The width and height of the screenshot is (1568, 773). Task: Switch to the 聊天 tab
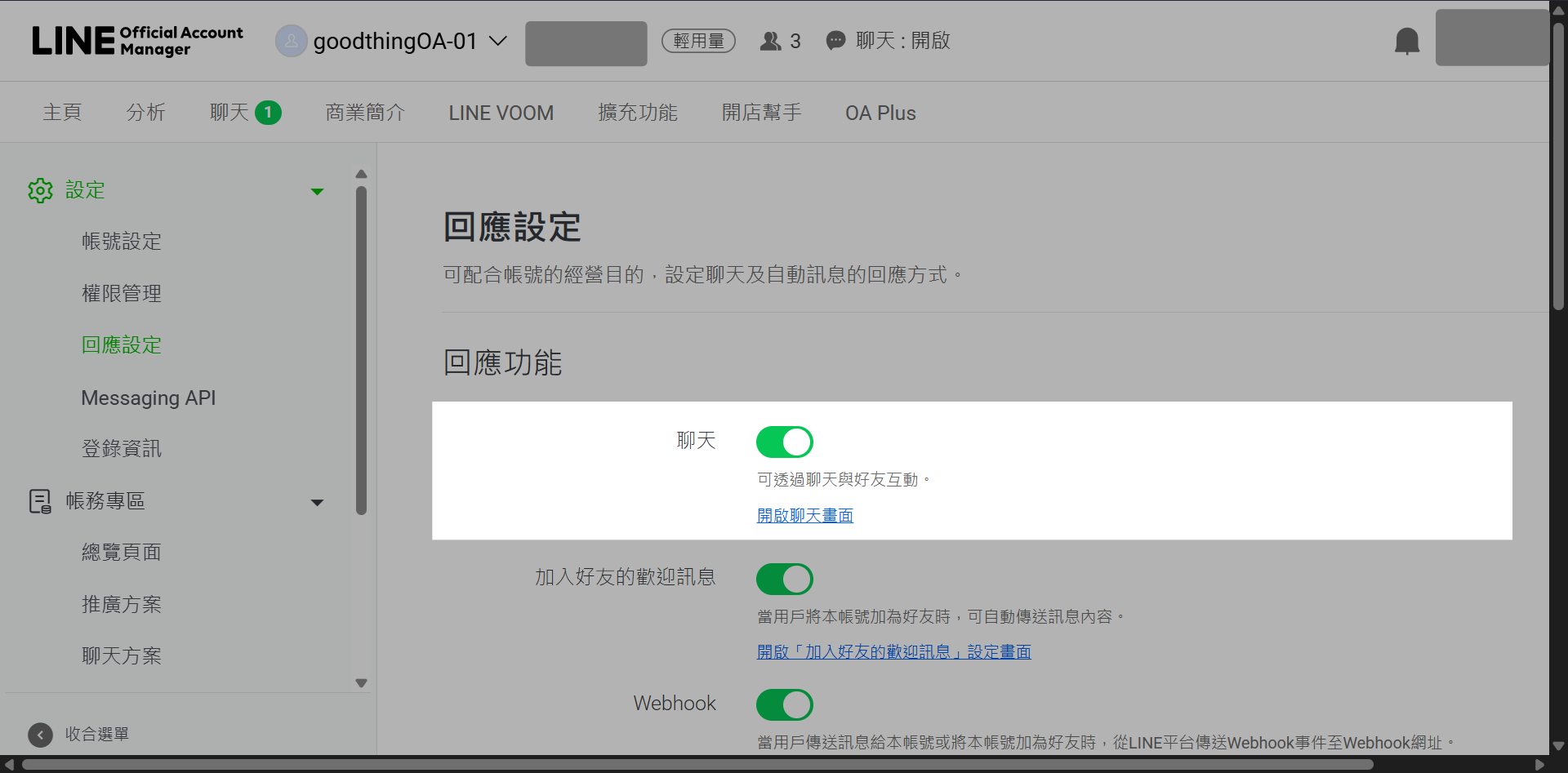(229, 113)
